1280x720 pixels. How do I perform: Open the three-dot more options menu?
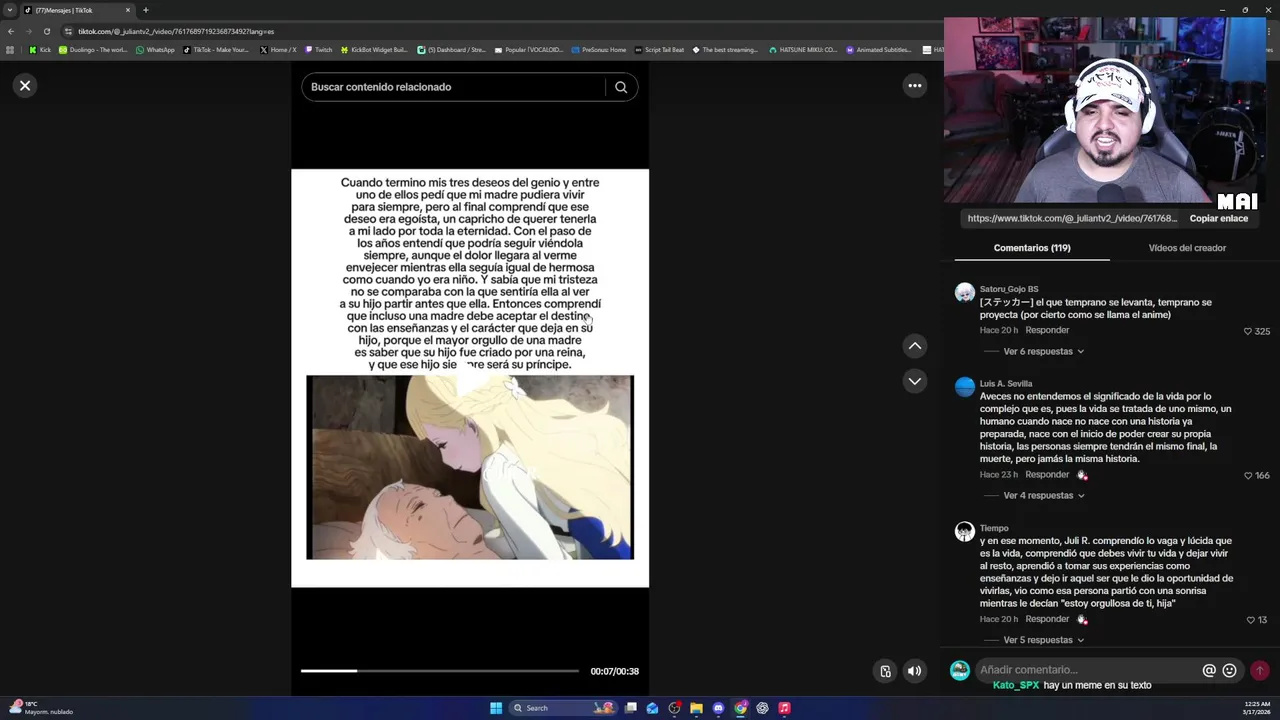[914, 86]
